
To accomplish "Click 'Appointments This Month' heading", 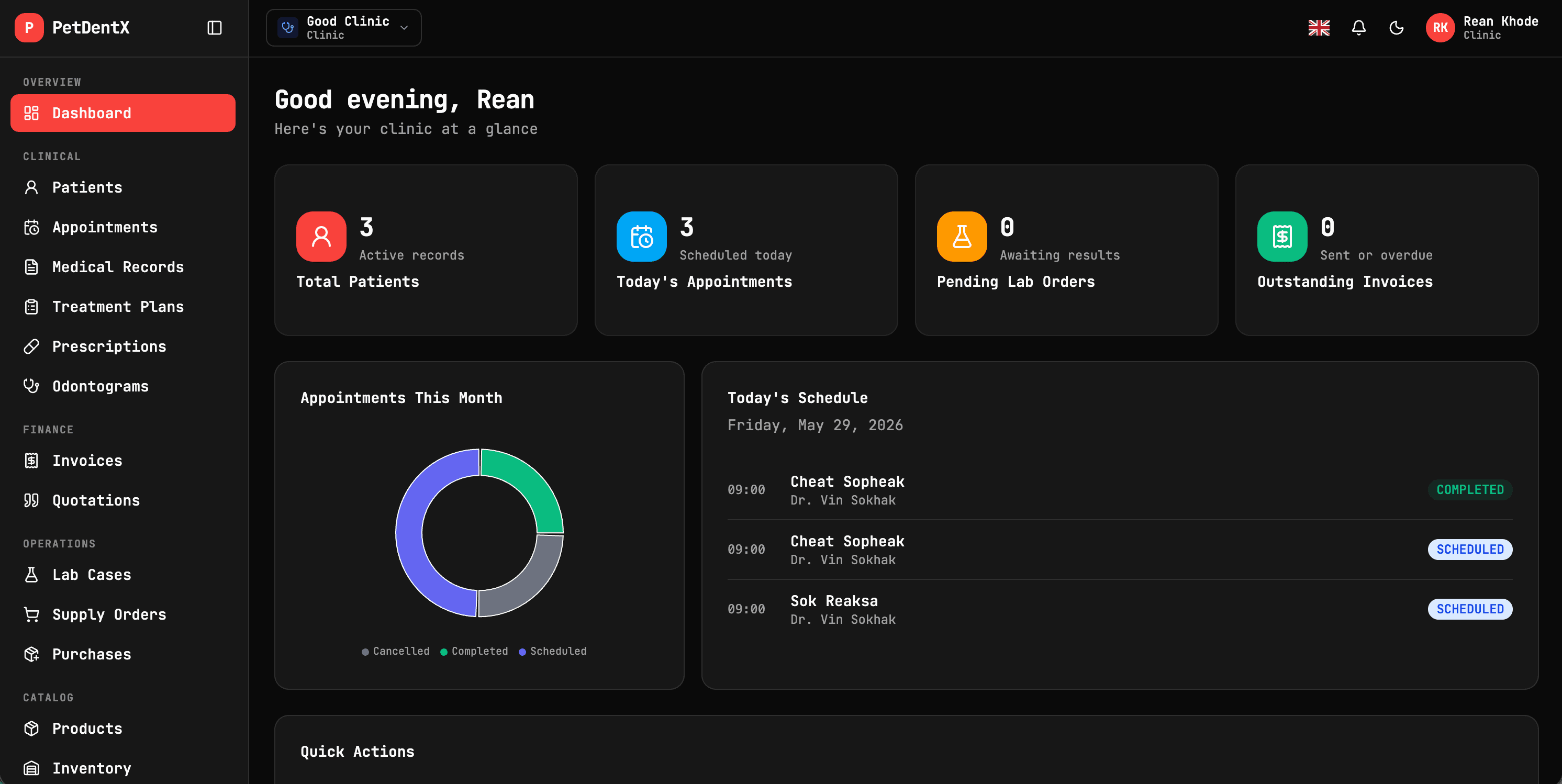I will click(401, 398).
